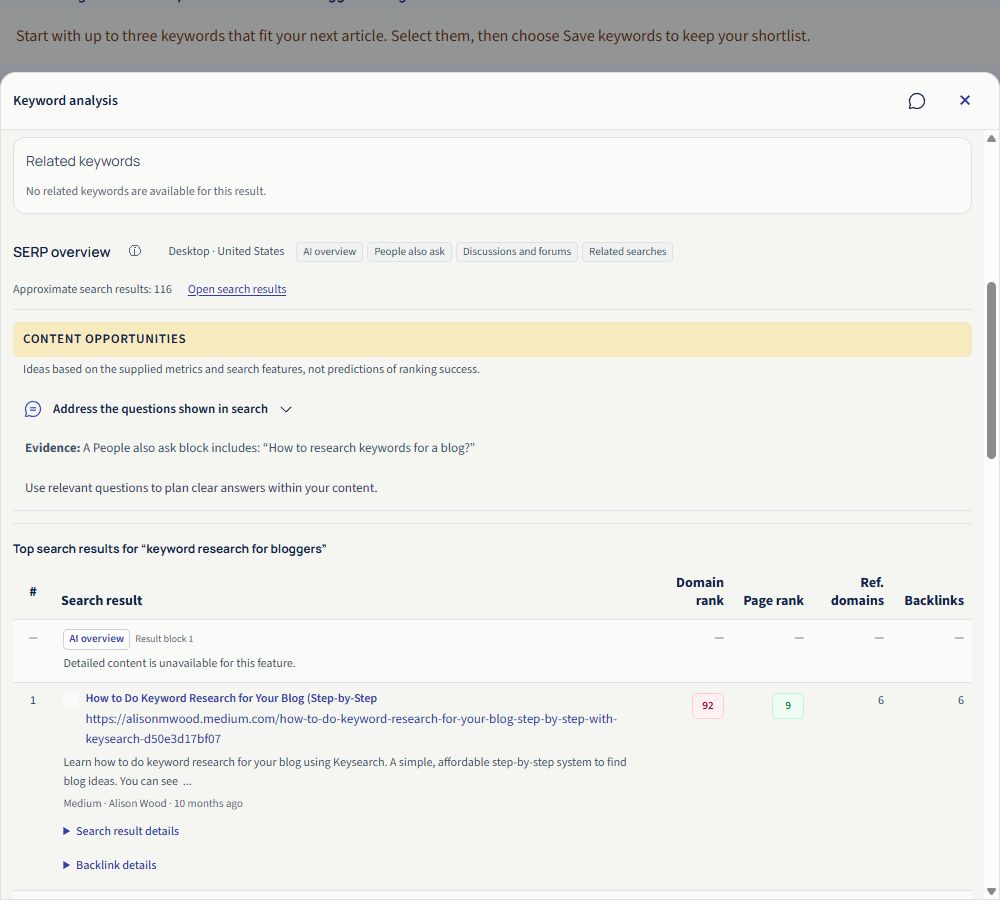Screen dimensions: 1000x900
Task: Click the favicon next to the Medium result
Action: (71, 698)
